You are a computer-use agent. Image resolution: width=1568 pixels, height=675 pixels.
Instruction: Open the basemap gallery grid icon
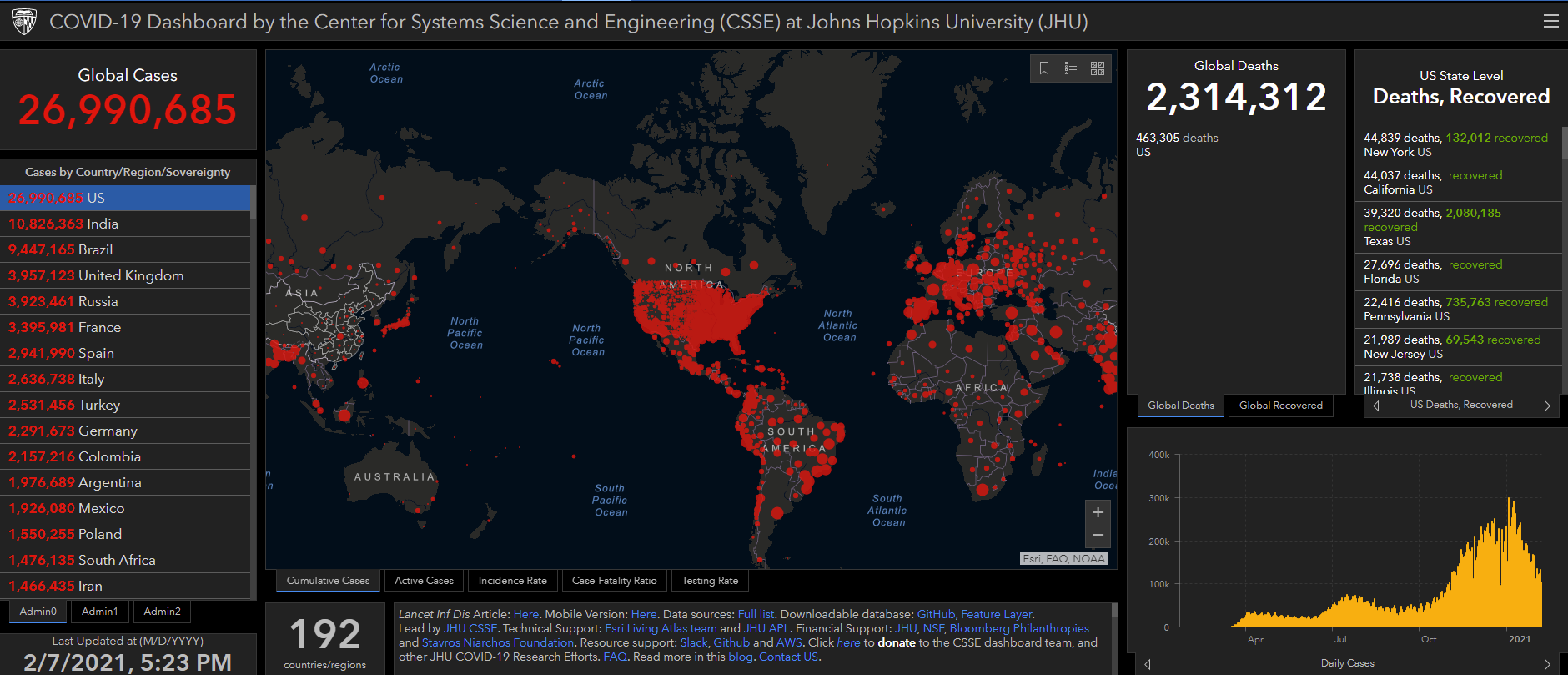[x=1098, y=68]
